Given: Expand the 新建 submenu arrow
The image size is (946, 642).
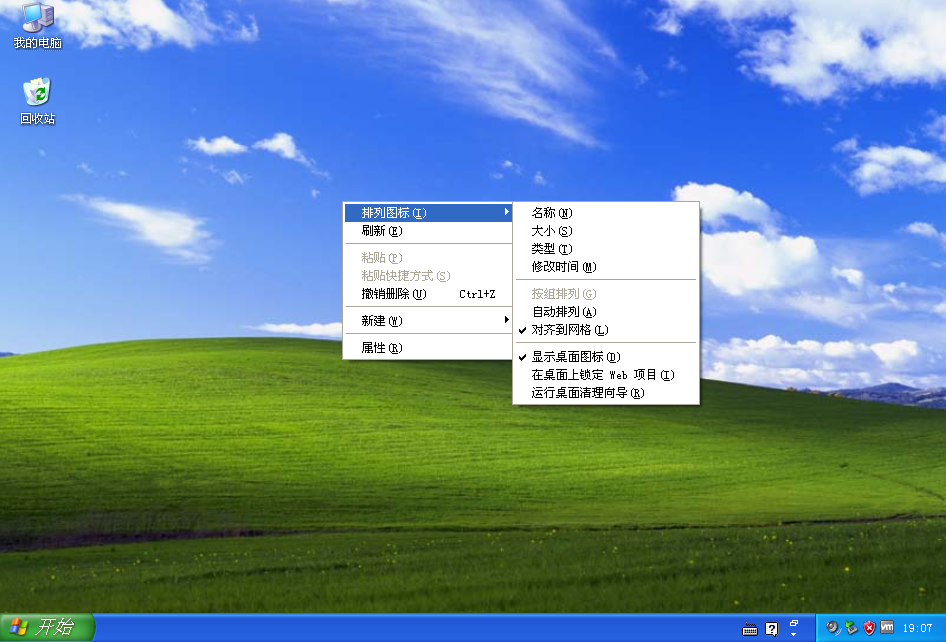Looking at the screenshot, I should 506,320.
